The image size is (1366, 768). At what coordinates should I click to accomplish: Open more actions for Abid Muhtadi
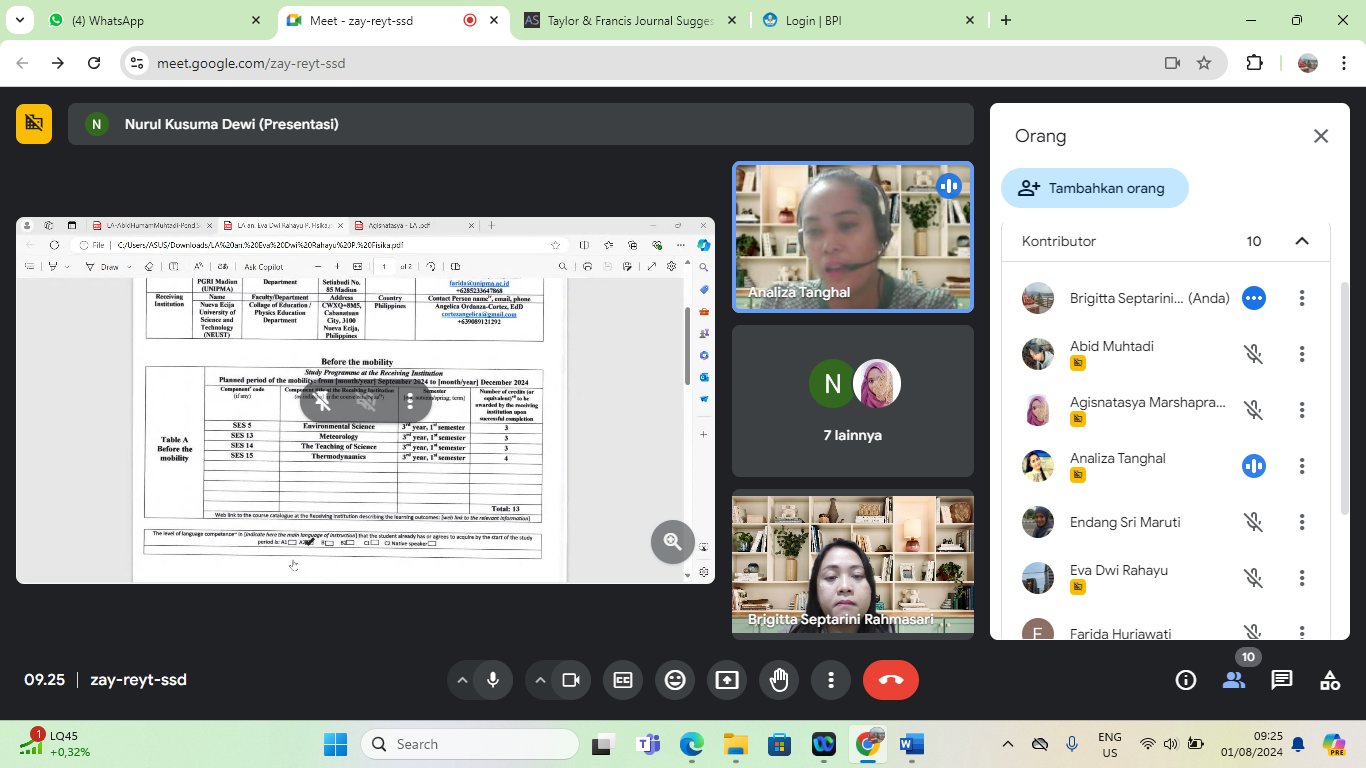(x=1302, y=354)
